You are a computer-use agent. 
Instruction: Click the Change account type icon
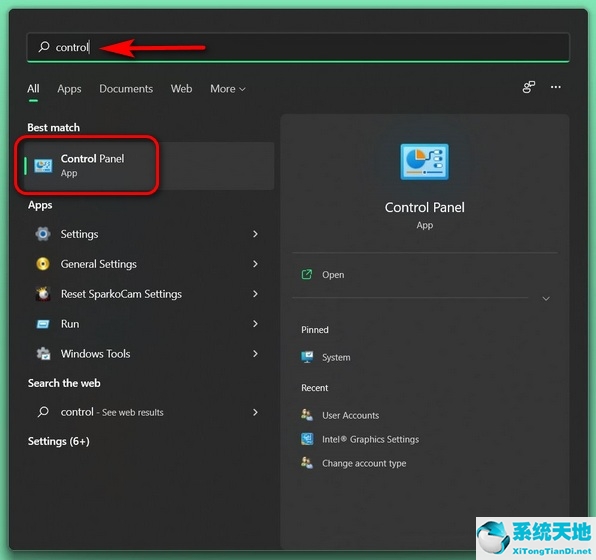(x=307, y=463)
